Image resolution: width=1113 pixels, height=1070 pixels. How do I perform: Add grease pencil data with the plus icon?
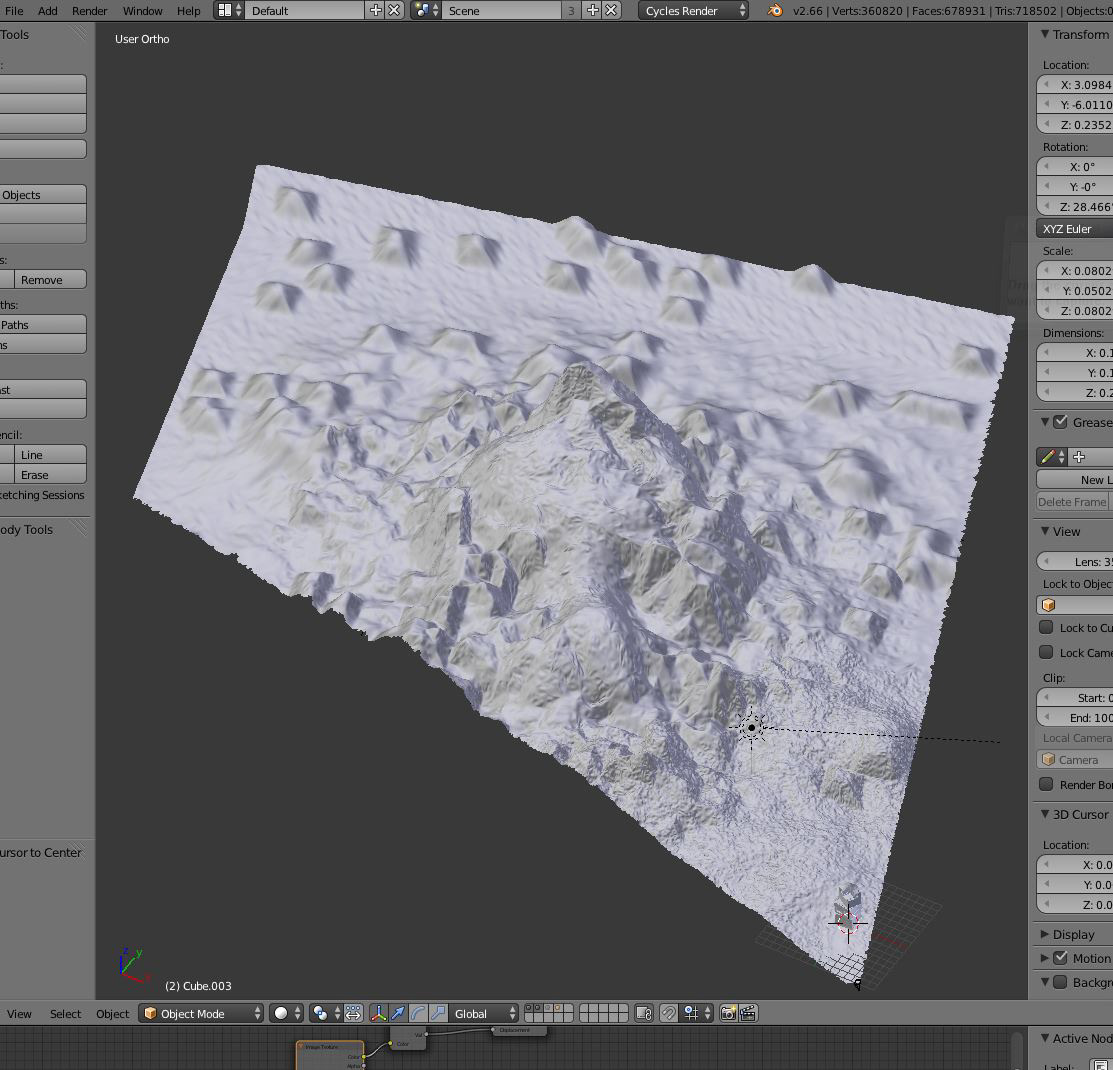1079,457
